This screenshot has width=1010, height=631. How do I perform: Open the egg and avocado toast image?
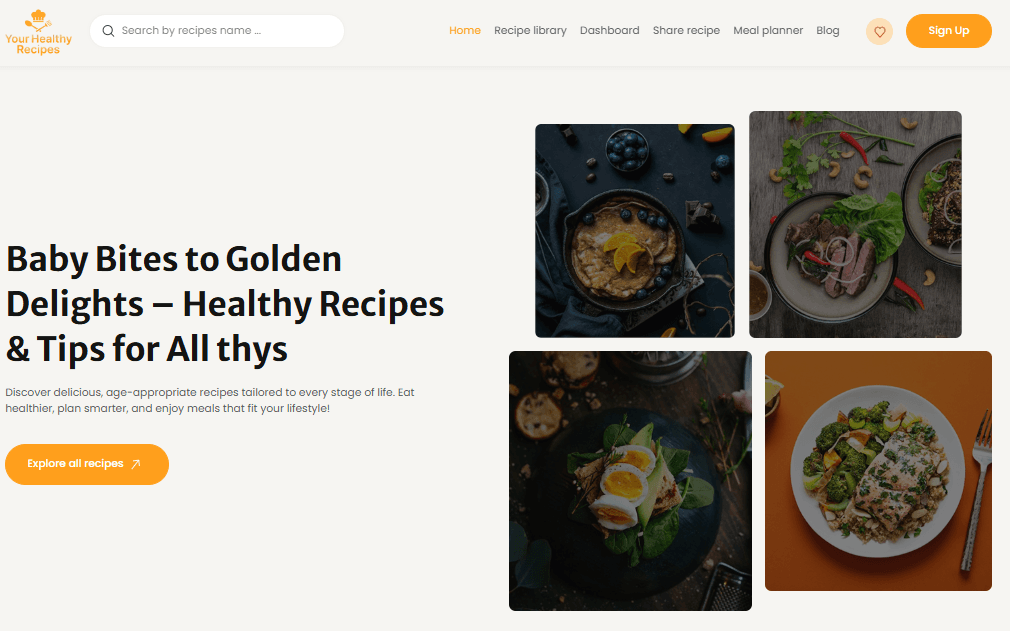[x=630, y=481]
